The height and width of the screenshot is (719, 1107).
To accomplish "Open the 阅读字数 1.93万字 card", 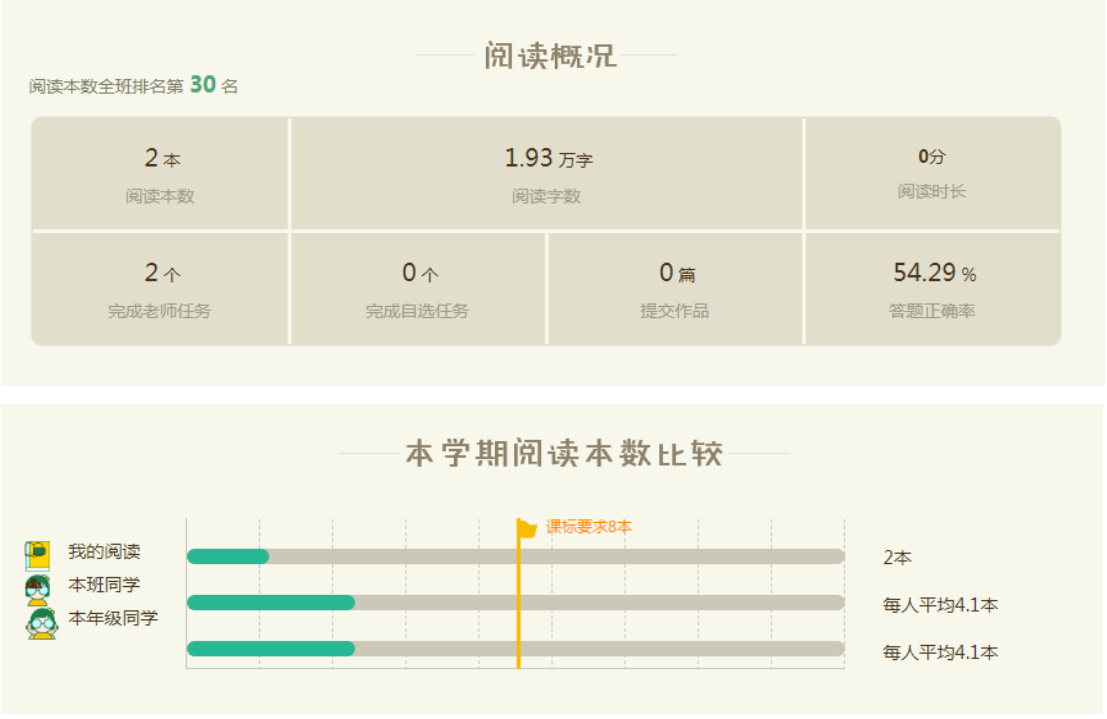I will (547, 174).
